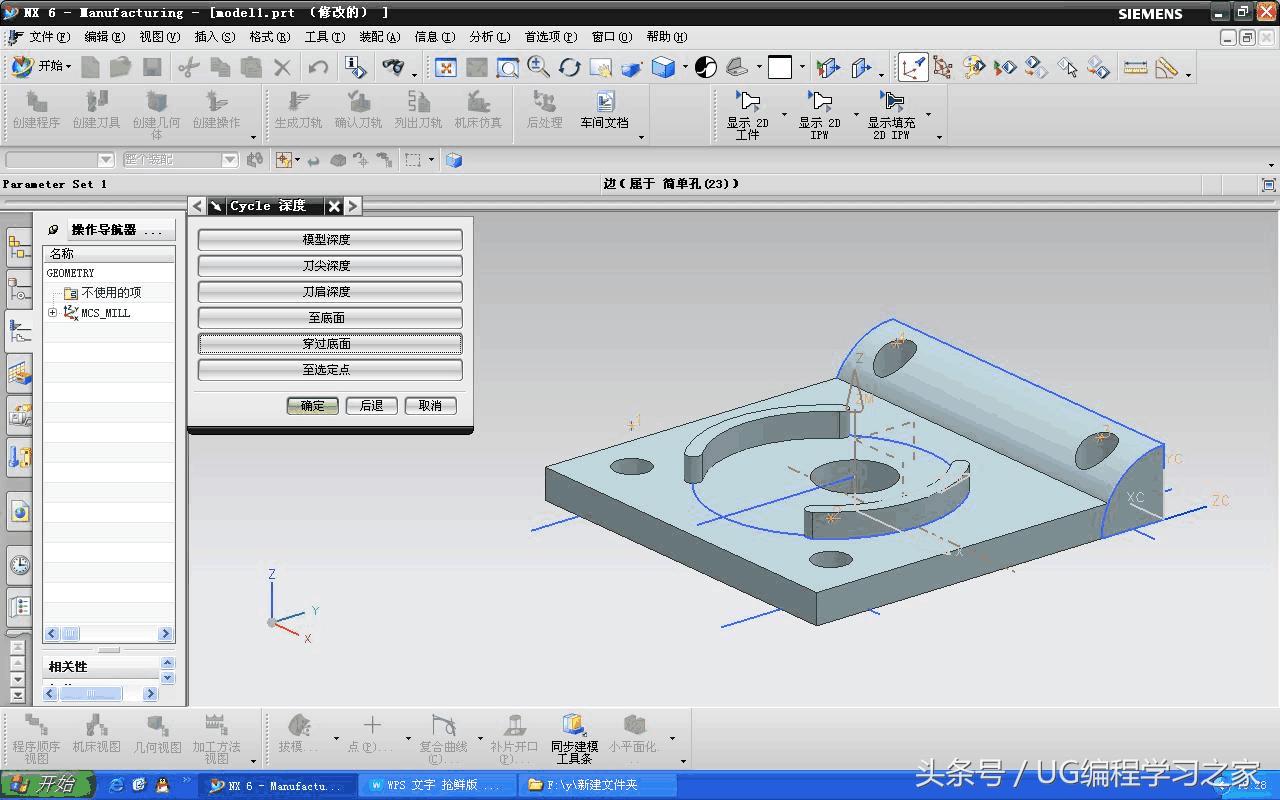Select the Rotate view tool

(570, 67)
